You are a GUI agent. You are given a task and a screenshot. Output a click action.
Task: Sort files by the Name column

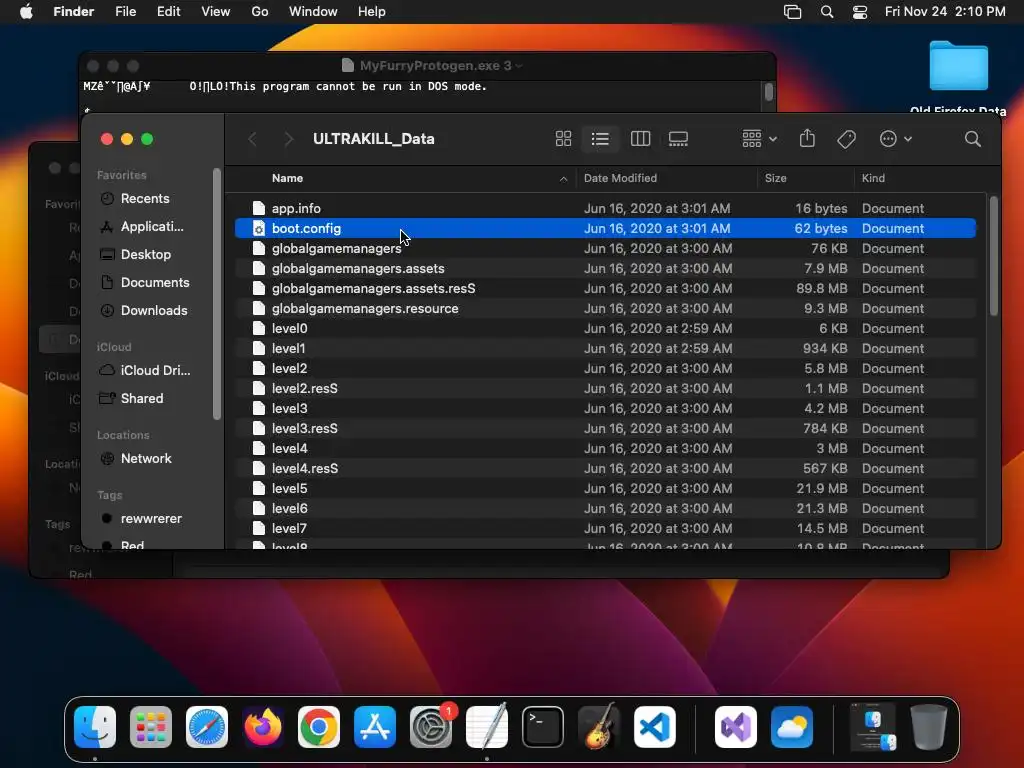[287, 178]
